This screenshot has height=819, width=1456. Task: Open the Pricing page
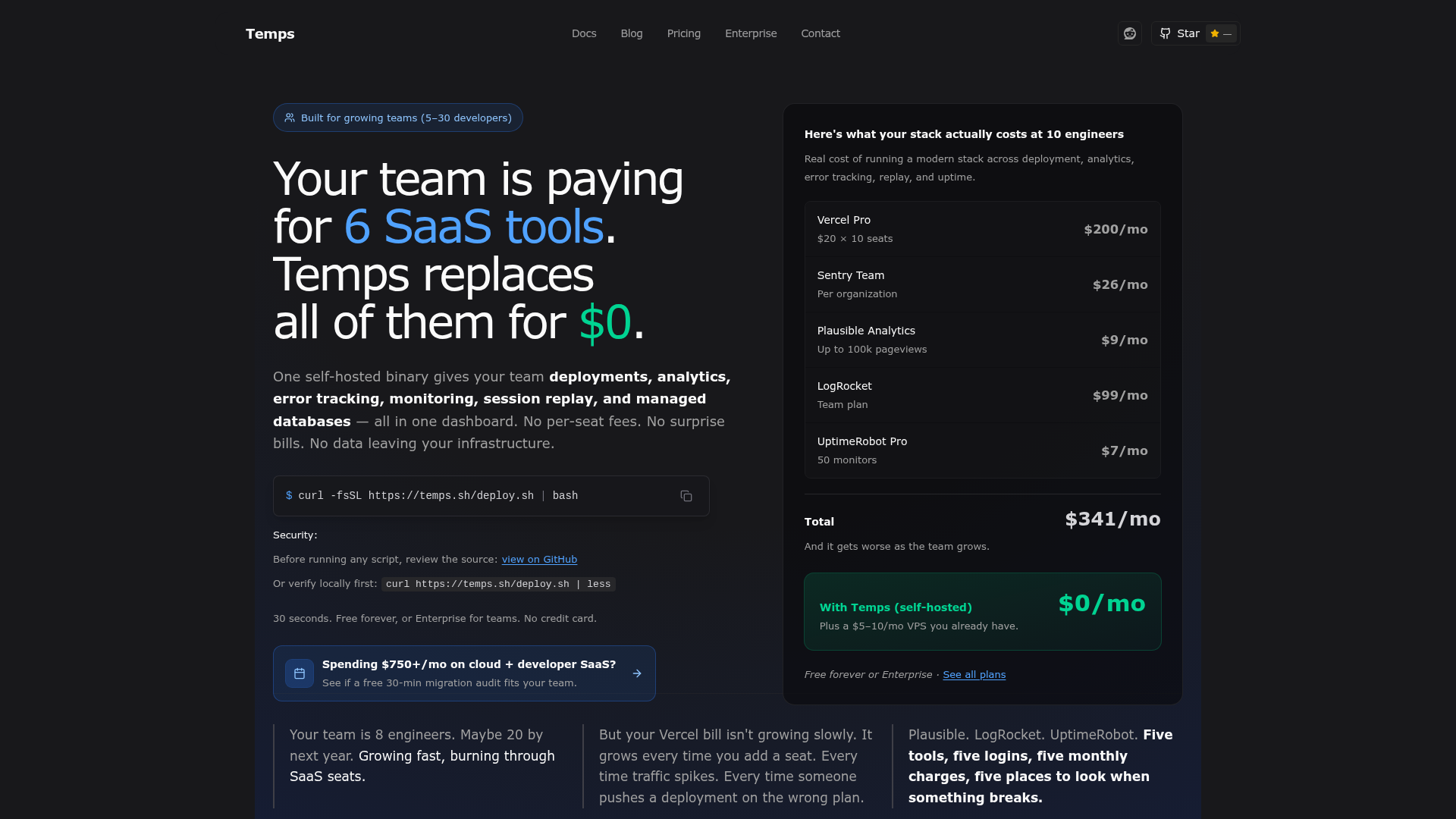pos(684,33)
